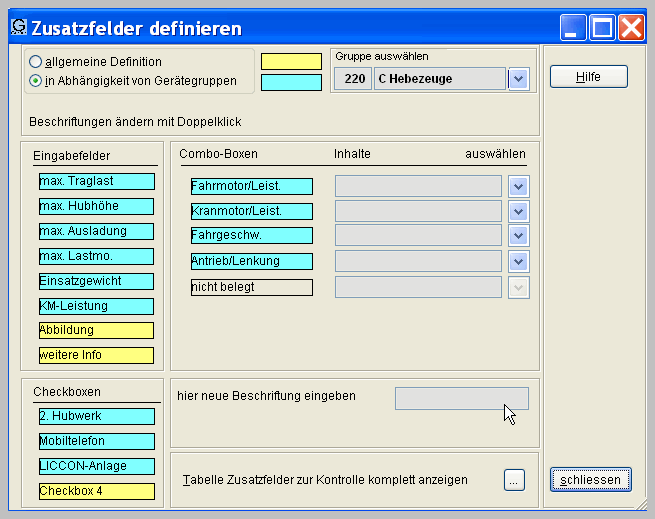Expand the Fahrmotor/Leist. combo dropdown
The height and width of the screenshot is (519, 655).
coord(517,186)
